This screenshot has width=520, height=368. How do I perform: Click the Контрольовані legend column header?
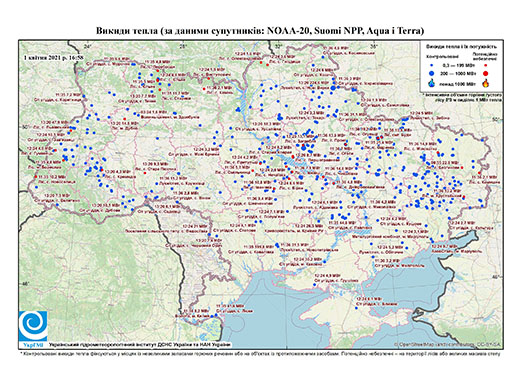click(441, 56)
